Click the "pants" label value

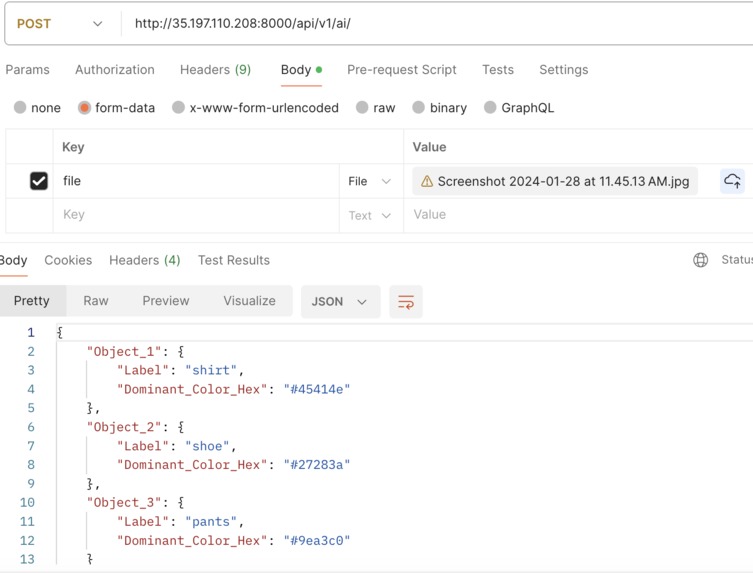[211, 522]
